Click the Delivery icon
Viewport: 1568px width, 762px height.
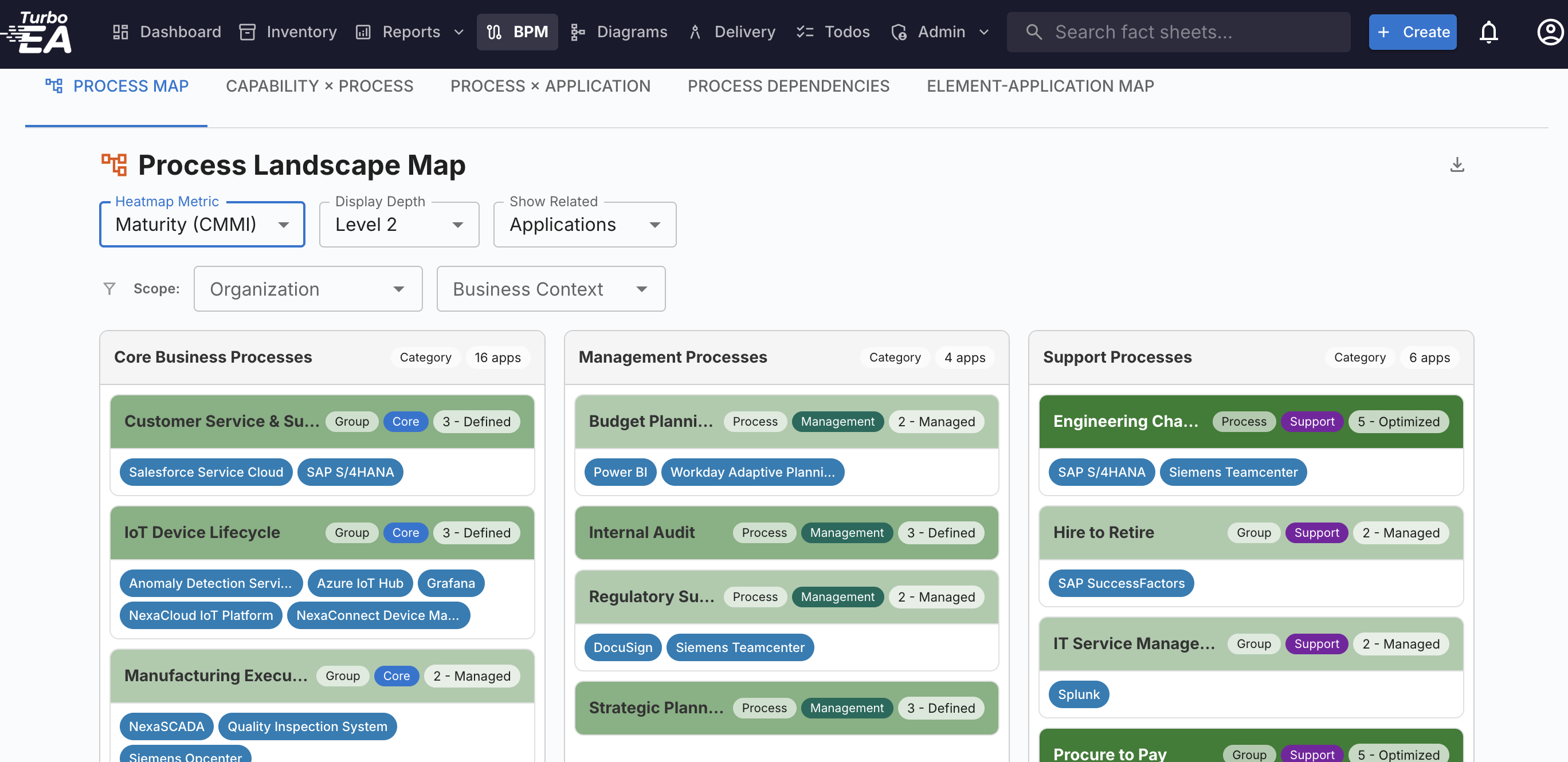695,32
